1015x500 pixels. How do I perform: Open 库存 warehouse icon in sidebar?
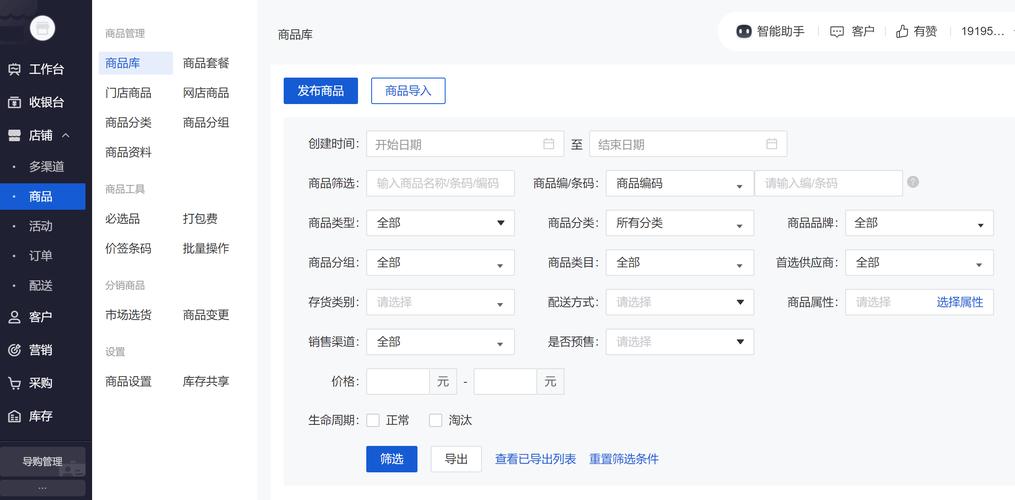[14, 416]
